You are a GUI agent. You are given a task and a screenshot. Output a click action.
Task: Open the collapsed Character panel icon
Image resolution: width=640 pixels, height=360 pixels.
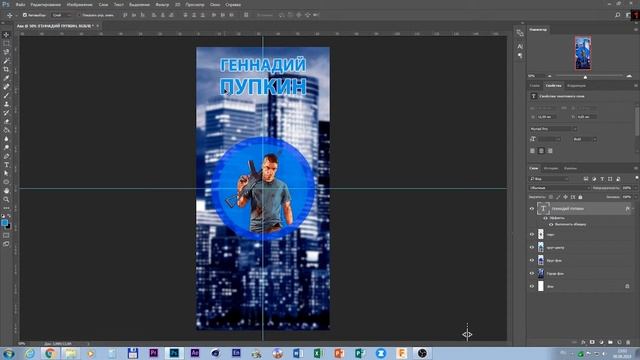[x=520, y=46]
